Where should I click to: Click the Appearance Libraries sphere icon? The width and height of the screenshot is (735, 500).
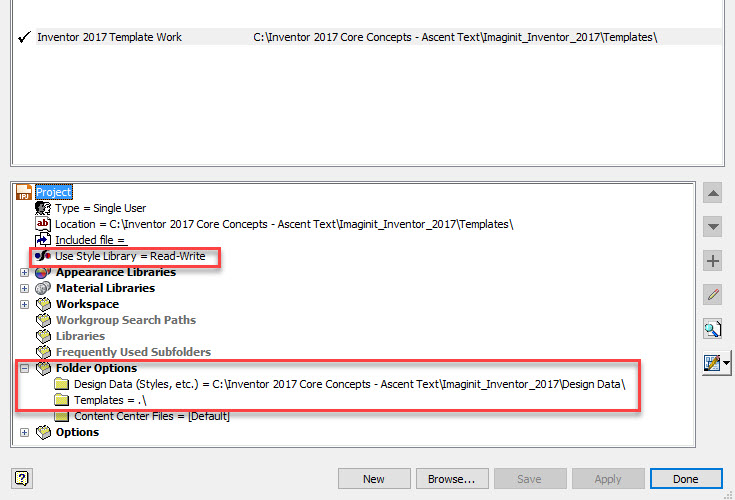43,272
